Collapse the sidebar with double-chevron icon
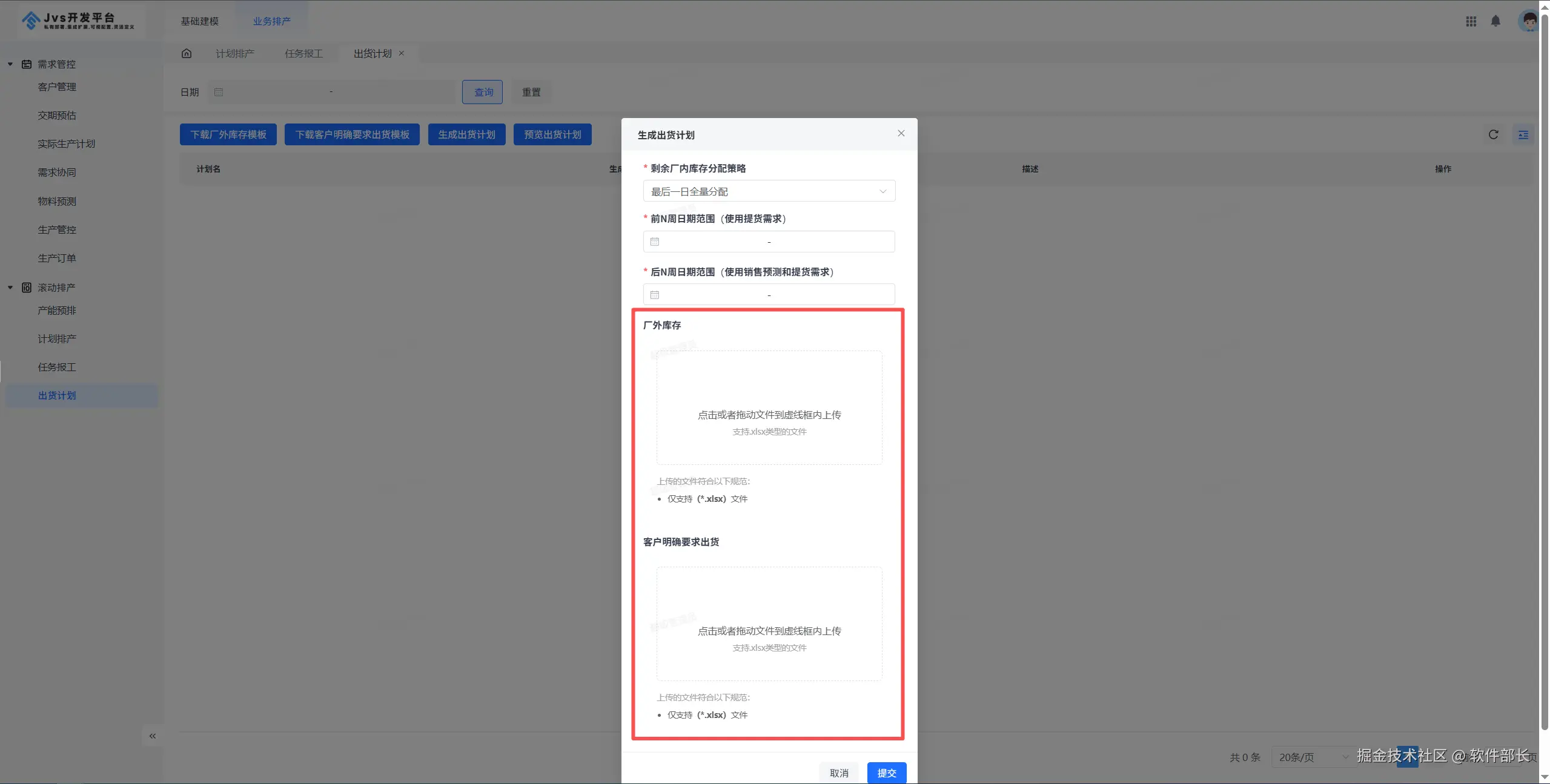Screen dimensions: 1550x784 [152, 736]
